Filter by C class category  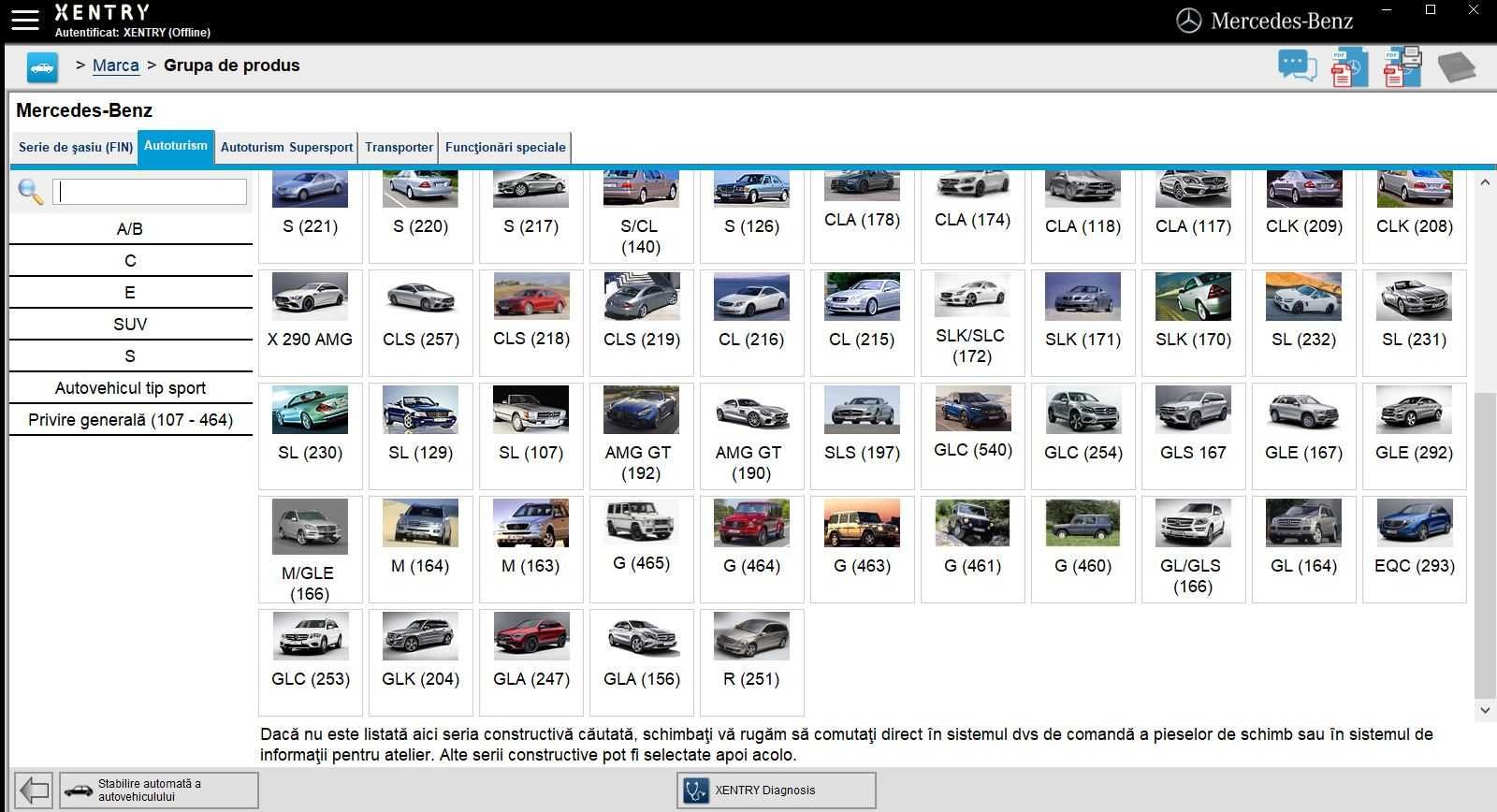[x=130, y=261]
